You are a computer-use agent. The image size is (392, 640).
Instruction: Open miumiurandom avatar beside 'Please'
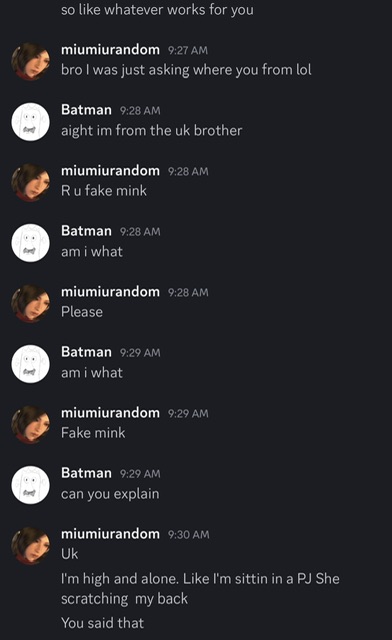point(31,304)
